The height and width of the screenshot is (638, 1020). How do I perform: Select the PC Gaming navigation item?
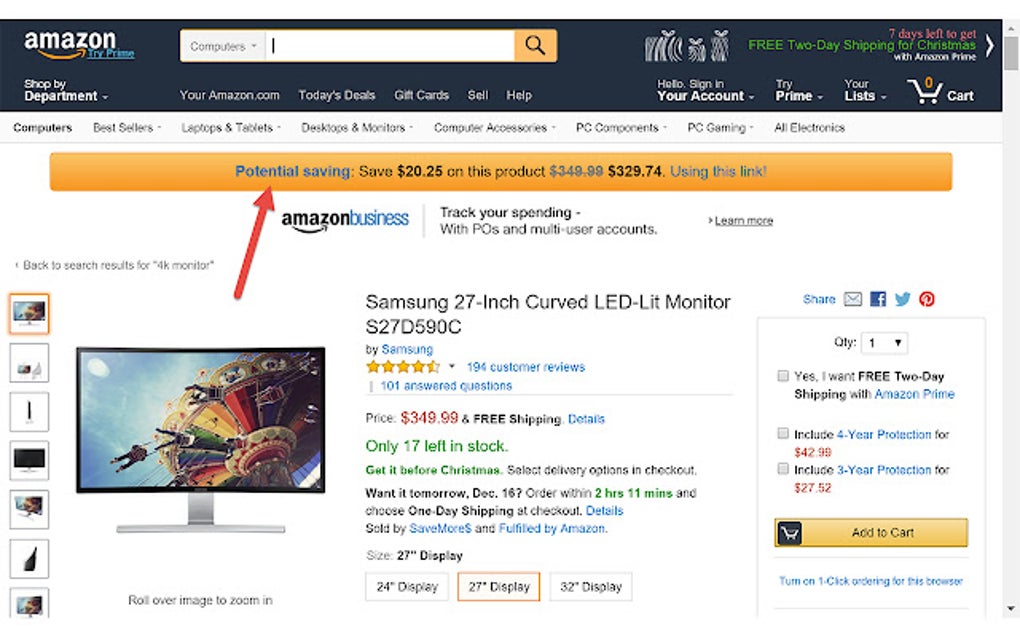tap(718, 127)
